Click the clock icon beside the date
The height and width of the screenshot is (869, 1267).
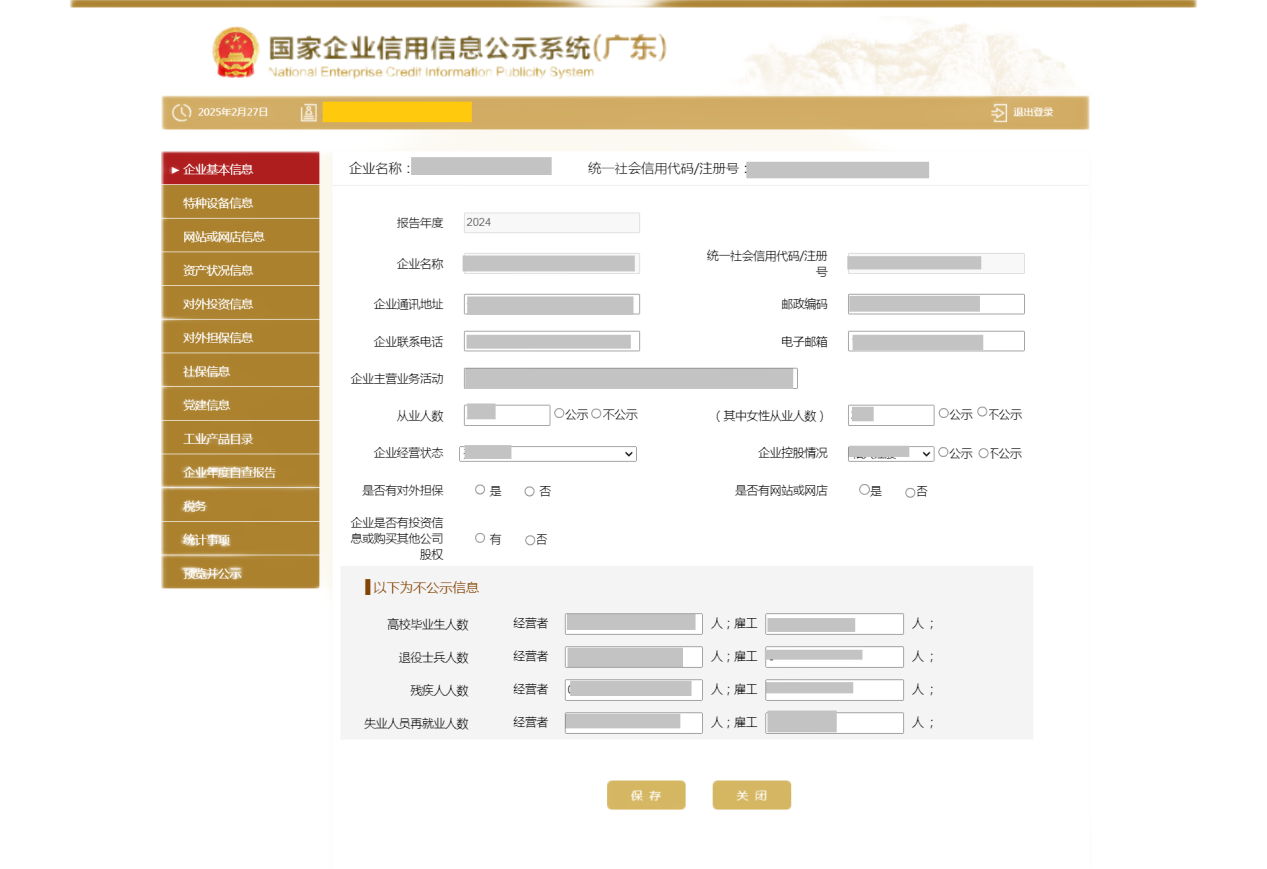click(x=181, y=112)
